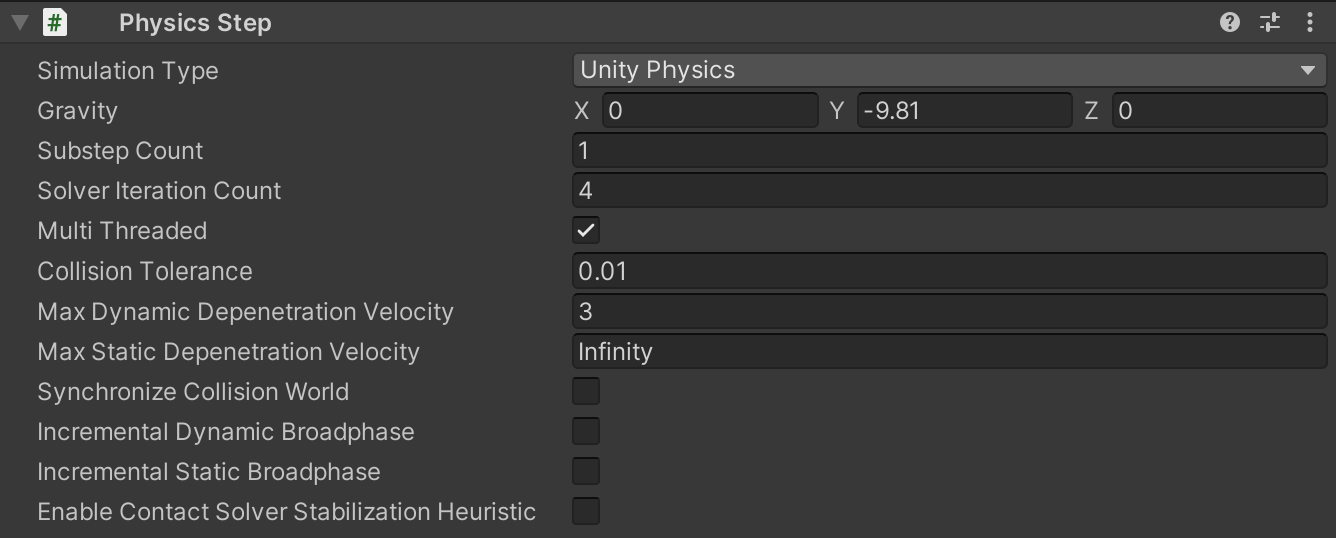
Task: Open the component presets icon
Action: [1270, 22]
